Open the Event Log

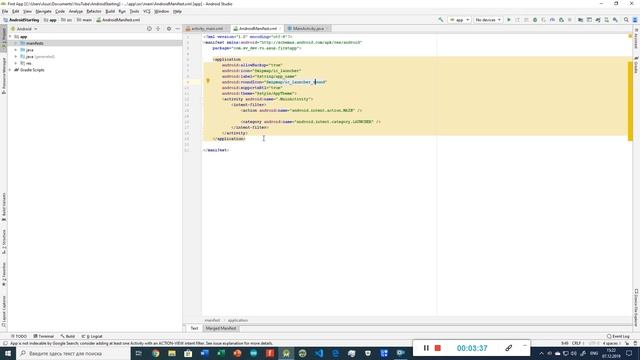618,336
